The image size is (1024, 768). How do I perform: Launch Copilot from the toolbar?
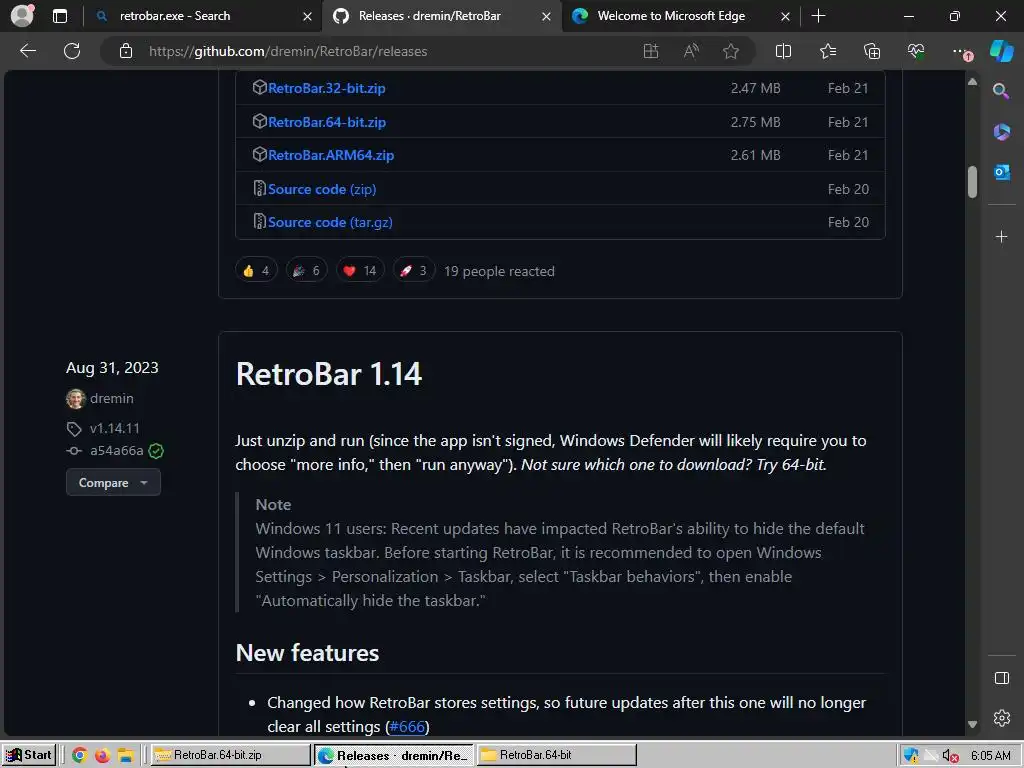pos(1001,51)
